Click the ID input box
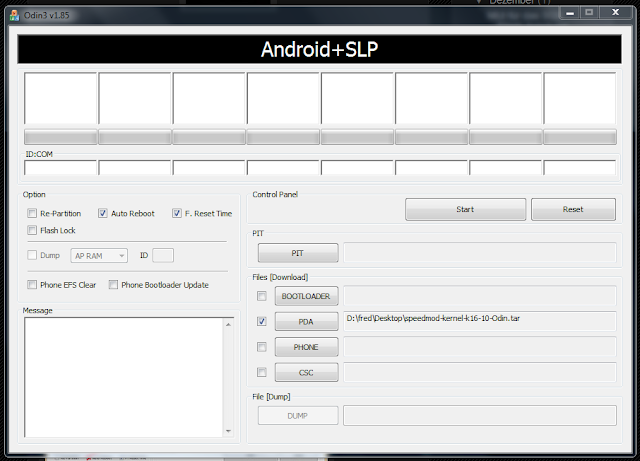 (x=163, y=256)
